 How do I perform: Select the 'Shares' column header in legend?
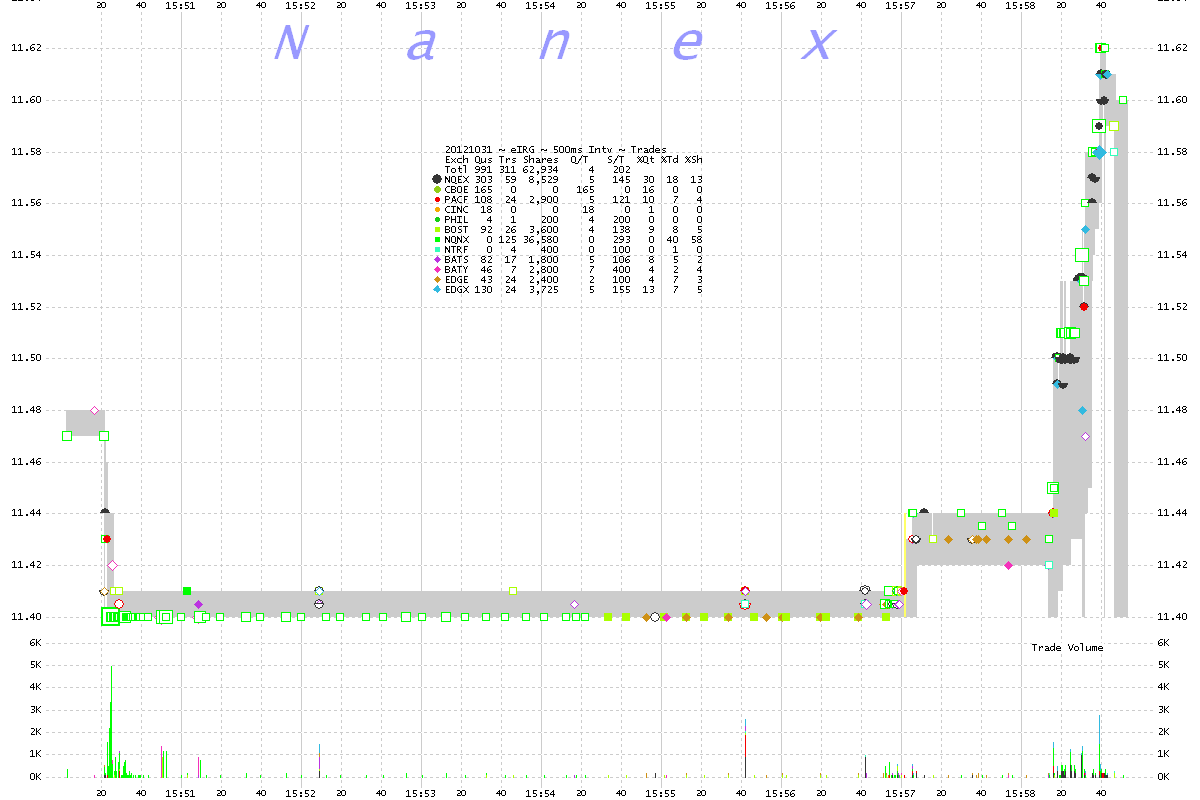541,159
